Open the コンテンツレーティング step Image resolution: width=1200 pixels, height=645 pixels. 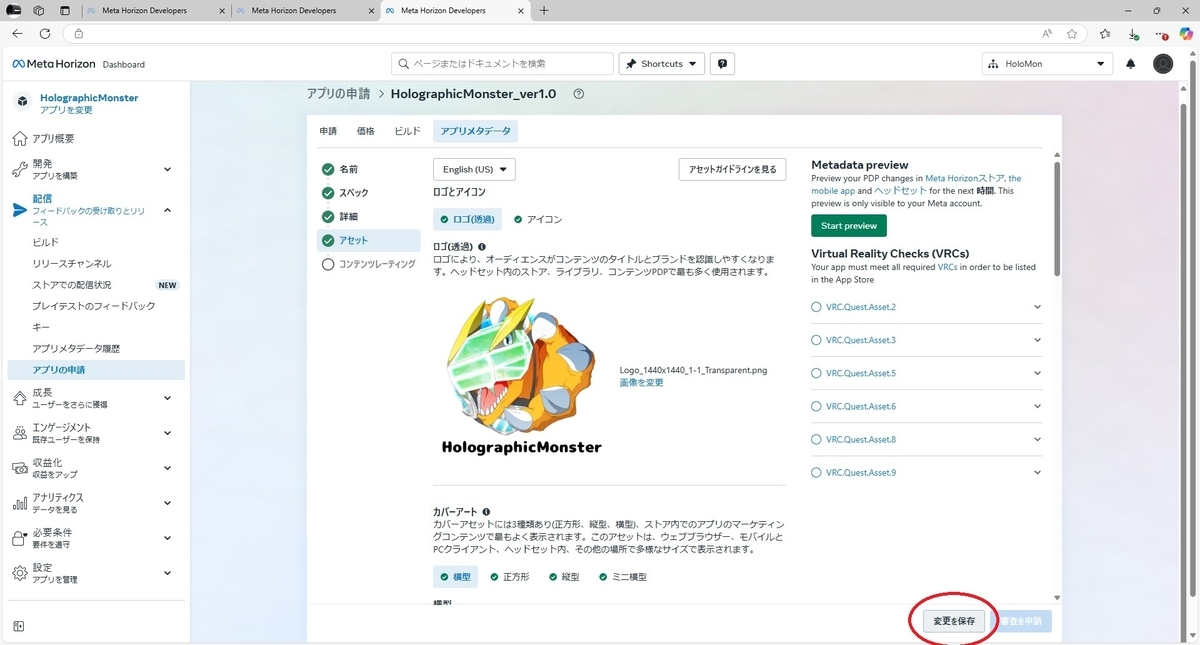[x=368, y=264]
